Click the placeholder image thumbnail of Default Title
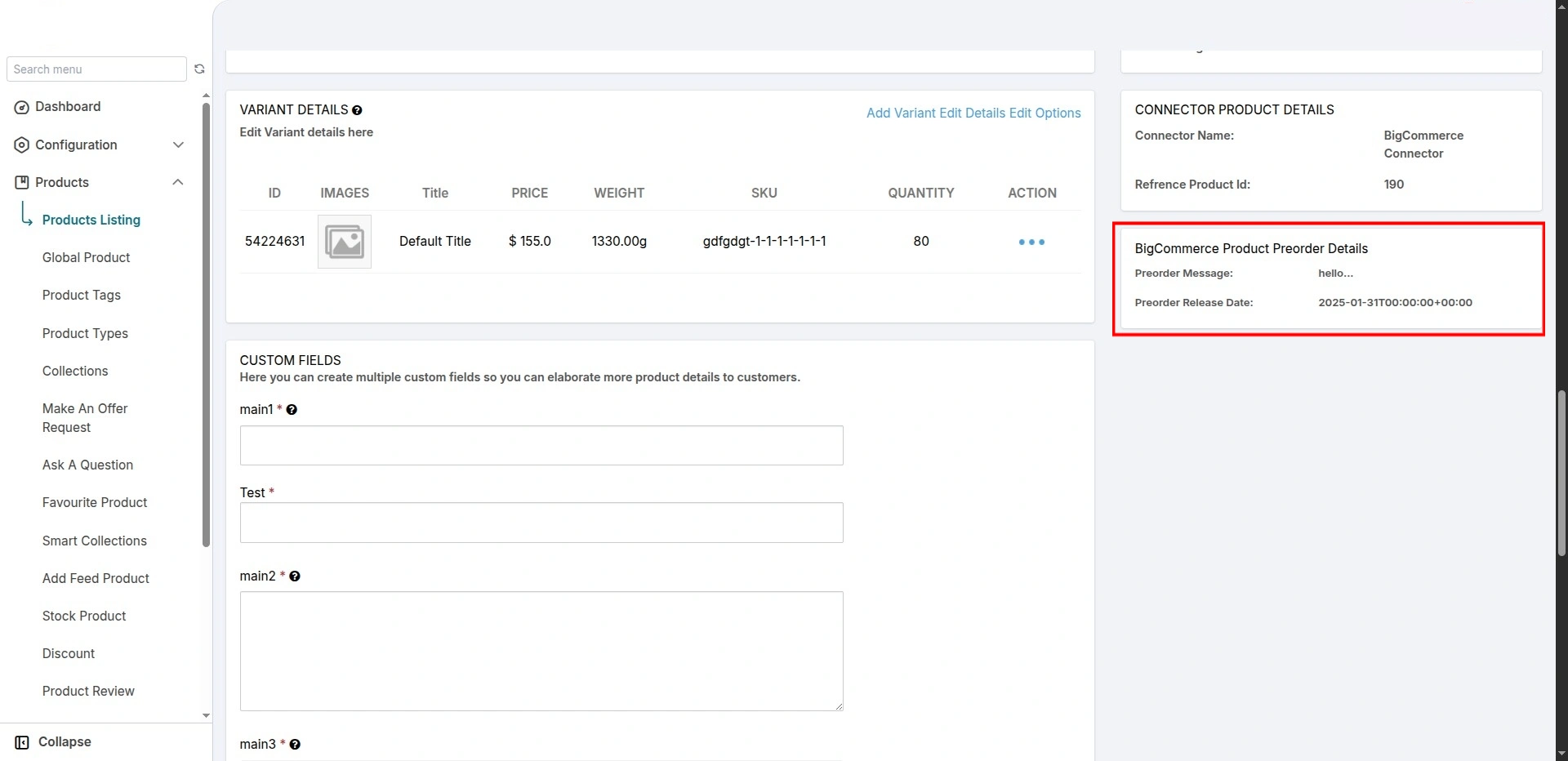The image size is (1568, 761). (345, 242)
